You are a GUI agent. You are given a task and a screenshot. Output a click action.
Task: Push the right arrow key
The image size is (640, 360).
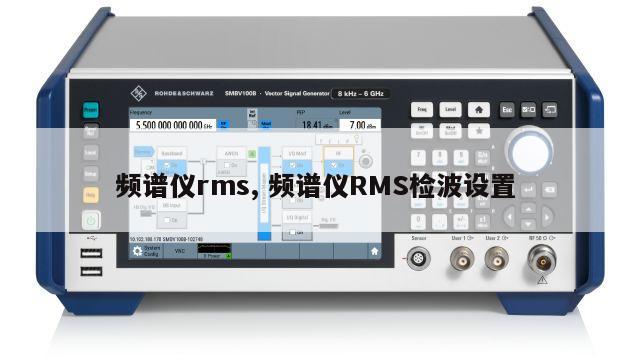(547, 217)
